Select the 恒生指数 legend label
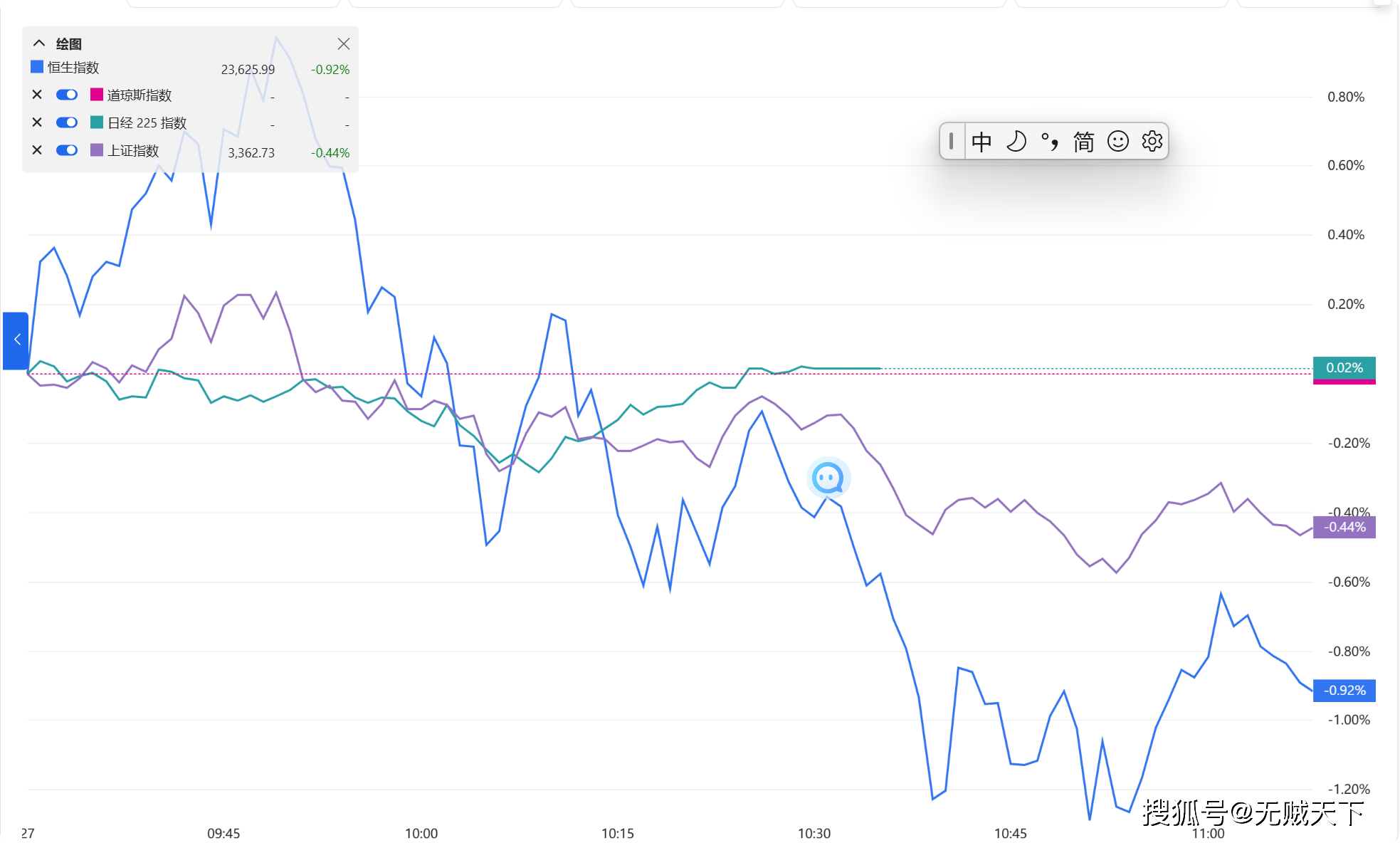This screenshot has width=1400, height=843. coord(73,68)
